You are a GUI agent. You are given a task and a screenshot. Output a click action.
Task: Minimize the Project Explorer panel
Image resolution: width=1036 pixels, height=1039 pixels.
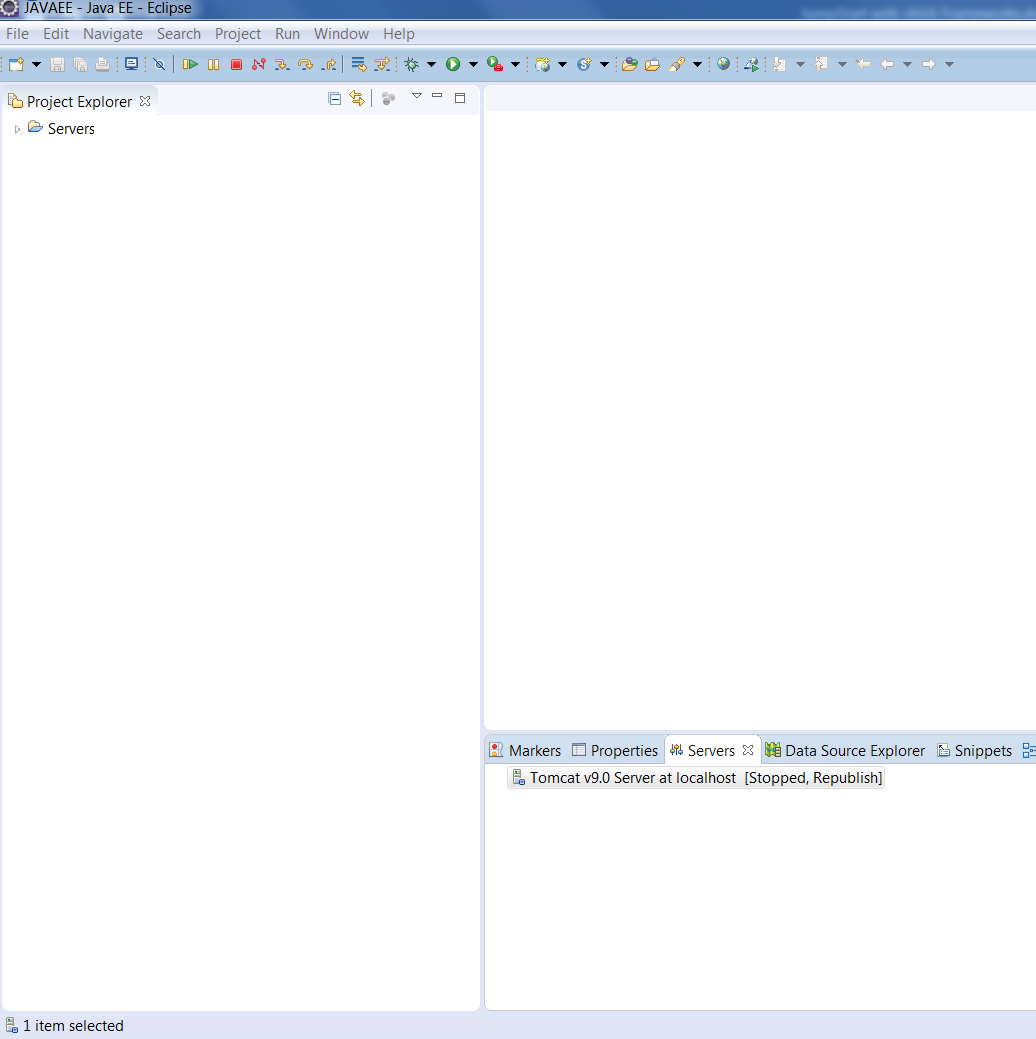click(437, 95)
